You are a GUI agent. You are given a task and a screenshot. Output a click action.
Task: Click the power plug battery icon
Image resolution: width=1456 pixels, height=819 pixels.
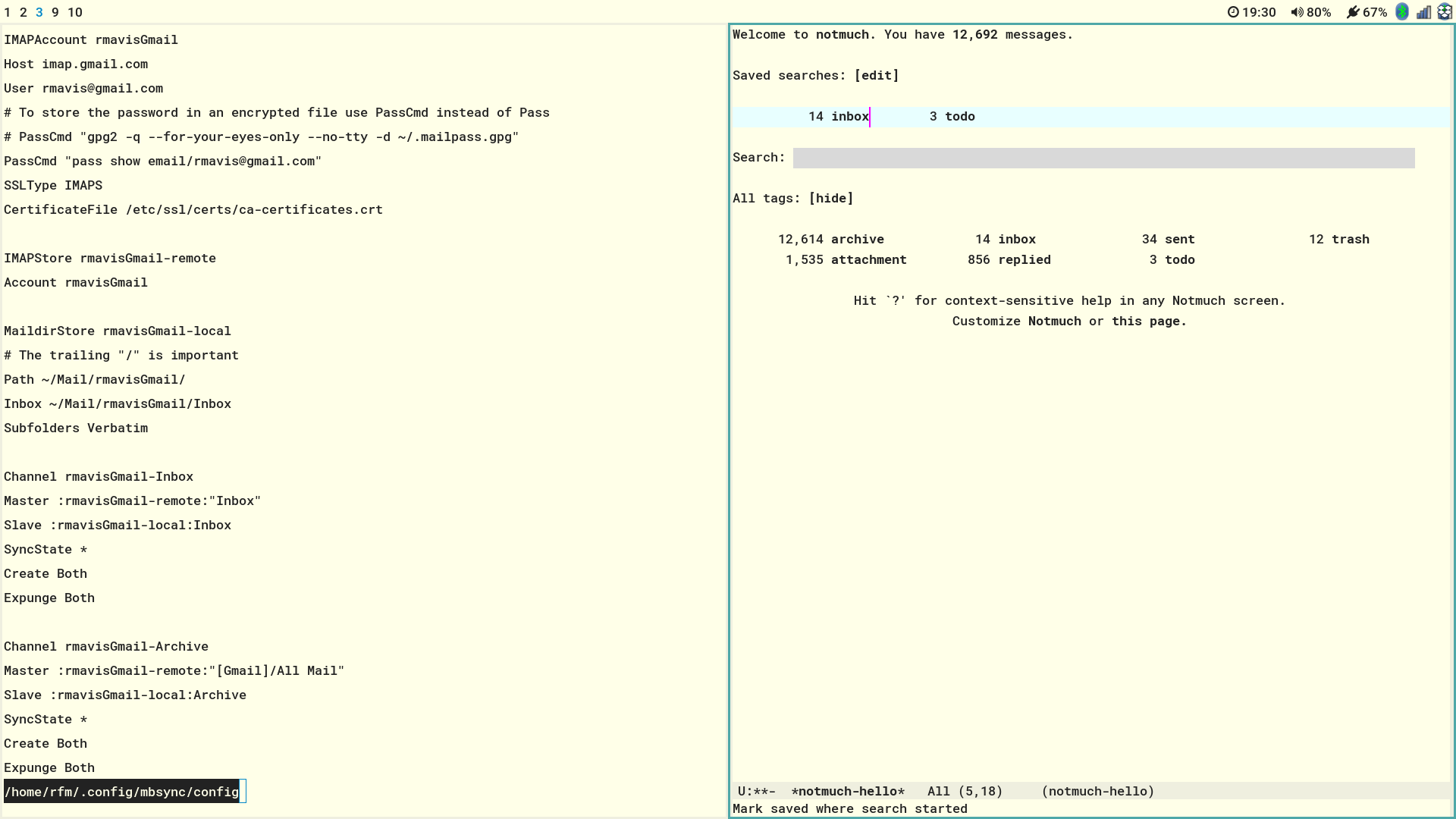point(1354,12)
